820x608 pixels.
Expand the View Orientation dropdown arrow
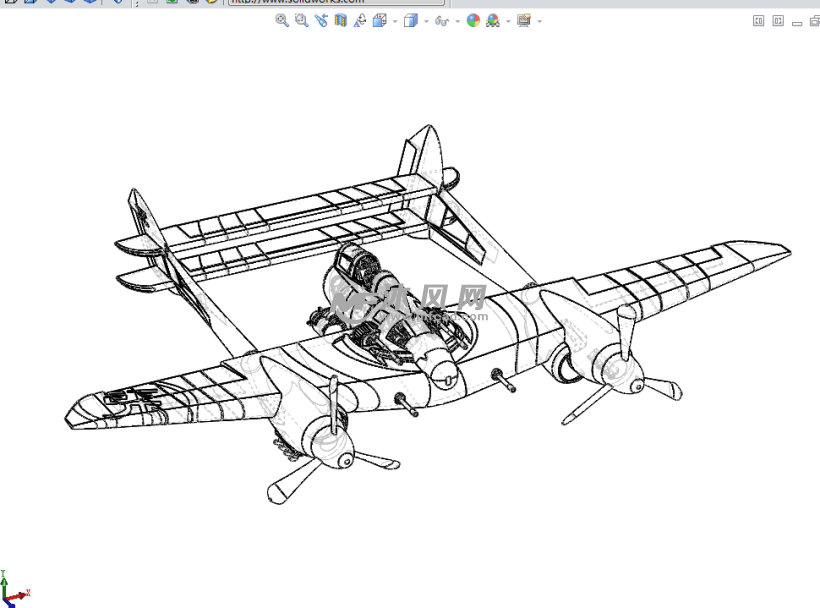coord(395,21)
